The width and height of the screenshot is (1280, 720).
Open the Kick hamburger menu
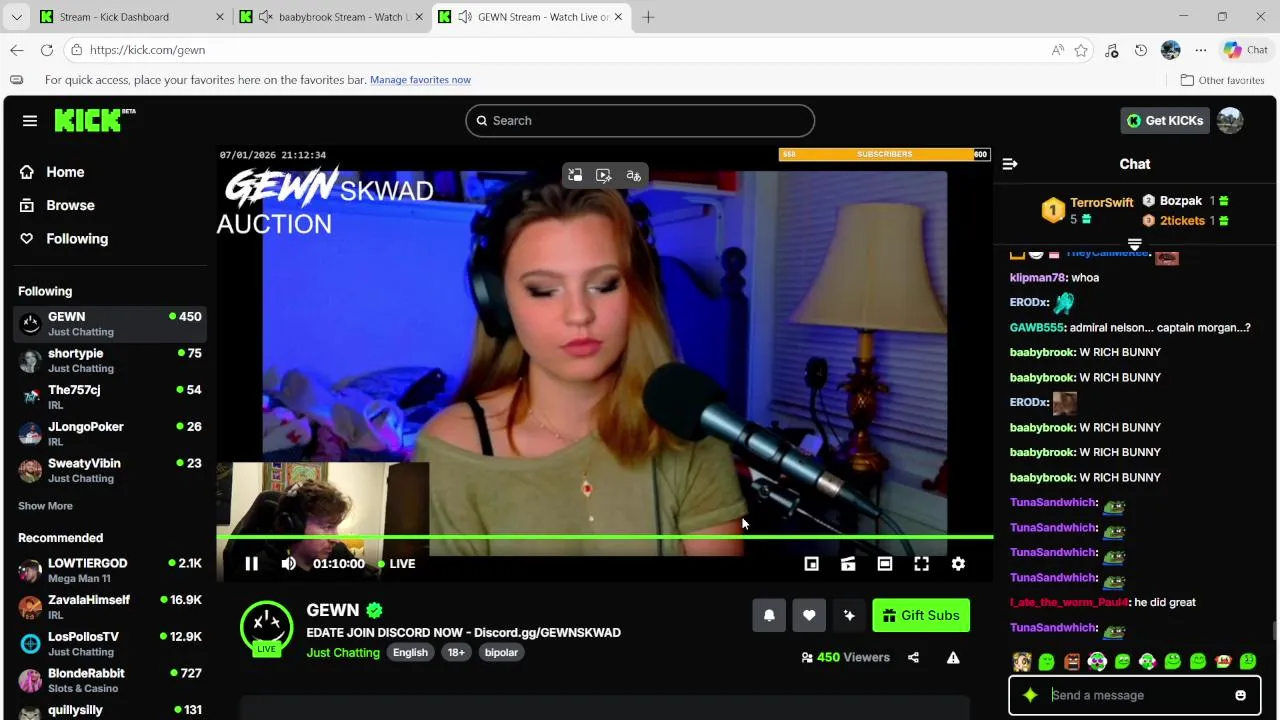[30, 121]
